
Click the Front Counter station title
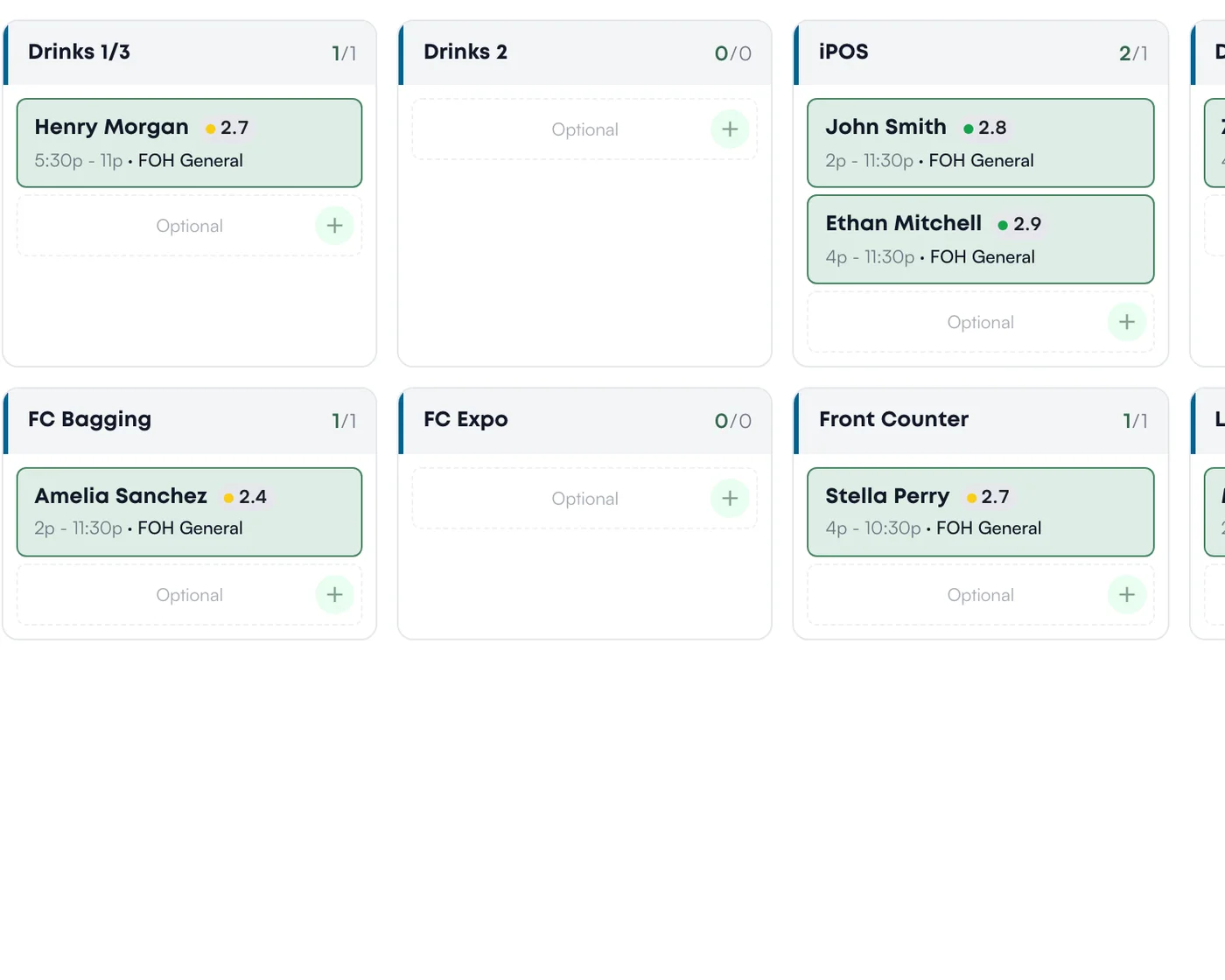pos(893,419)
